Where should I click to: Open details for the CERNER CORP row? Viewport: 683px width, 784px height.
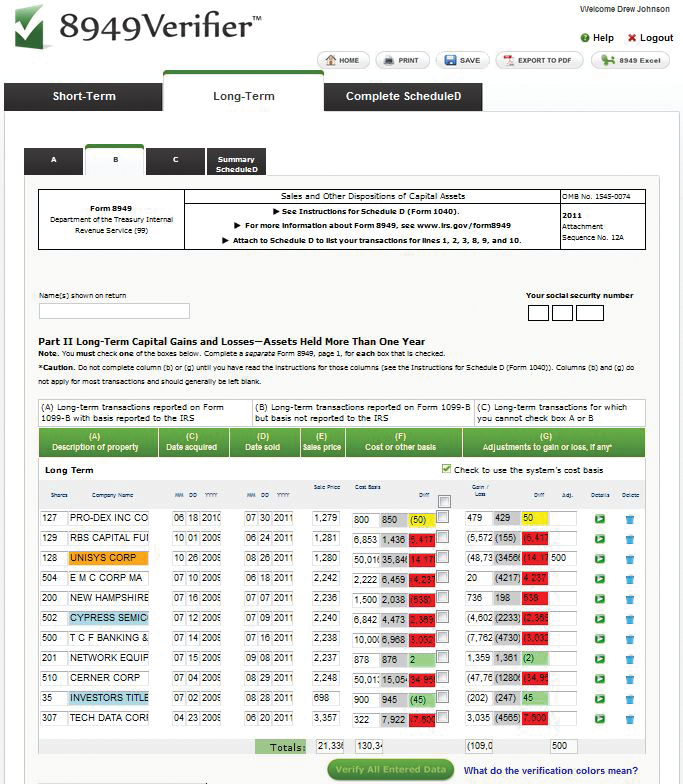click(x=600, y=678)
